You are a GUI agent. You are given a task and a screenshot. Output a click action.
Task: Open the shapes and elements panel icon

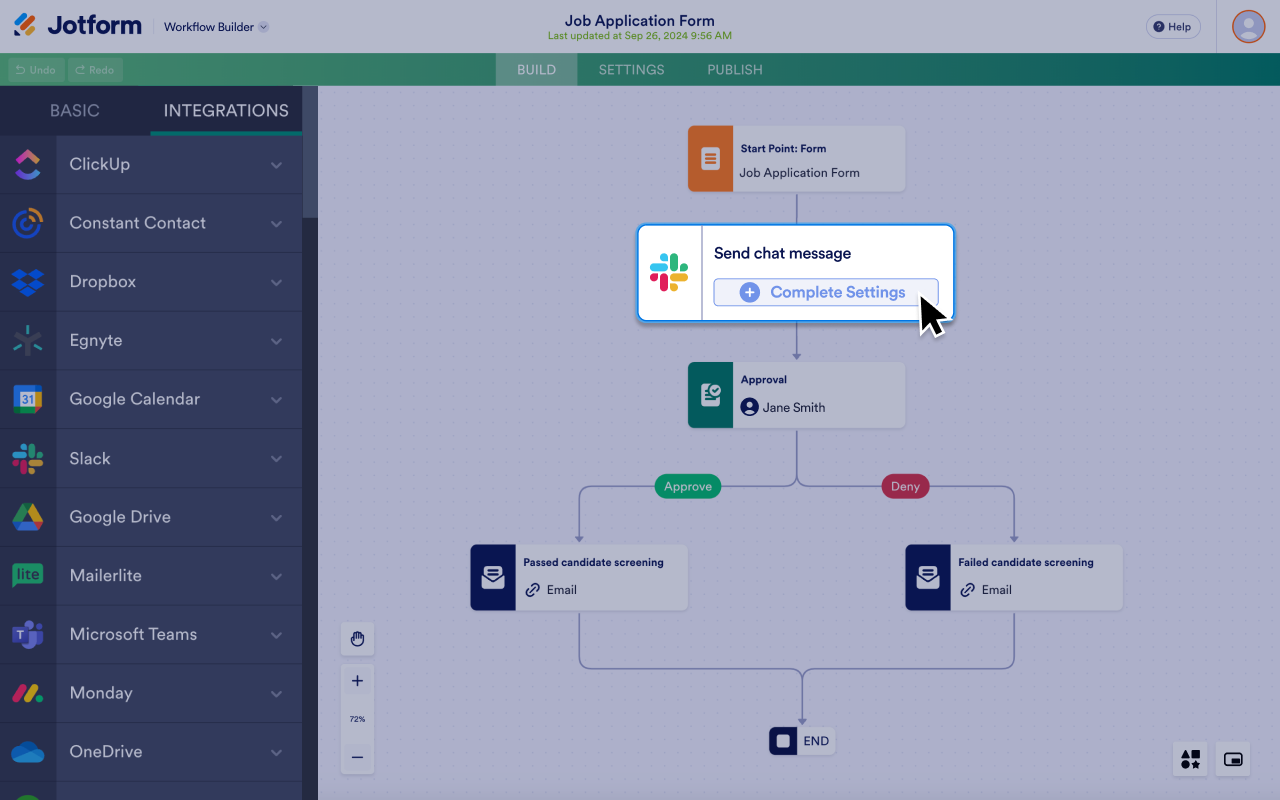point(1190,759)
